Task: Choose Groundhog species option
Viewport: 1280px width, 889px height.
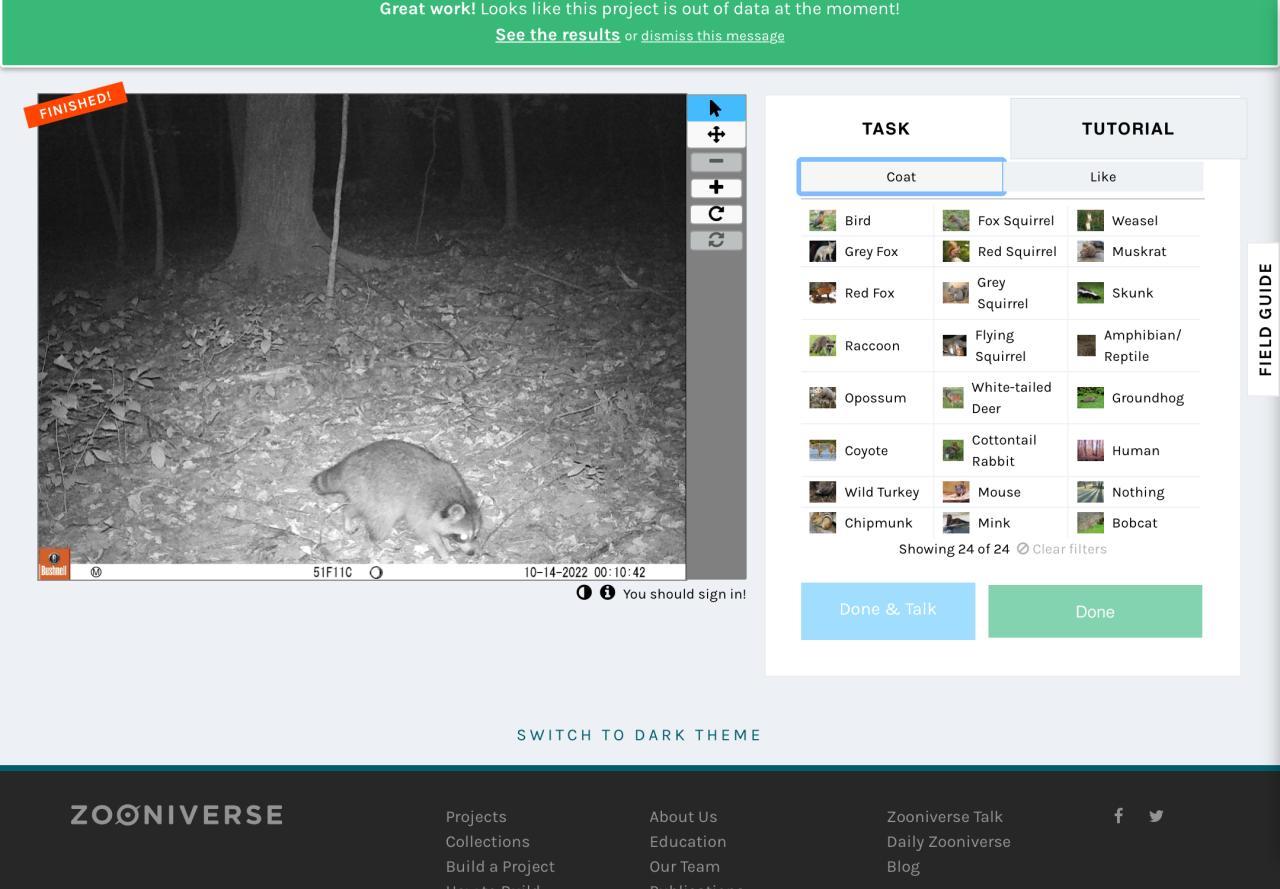Action: (1135, 397)
